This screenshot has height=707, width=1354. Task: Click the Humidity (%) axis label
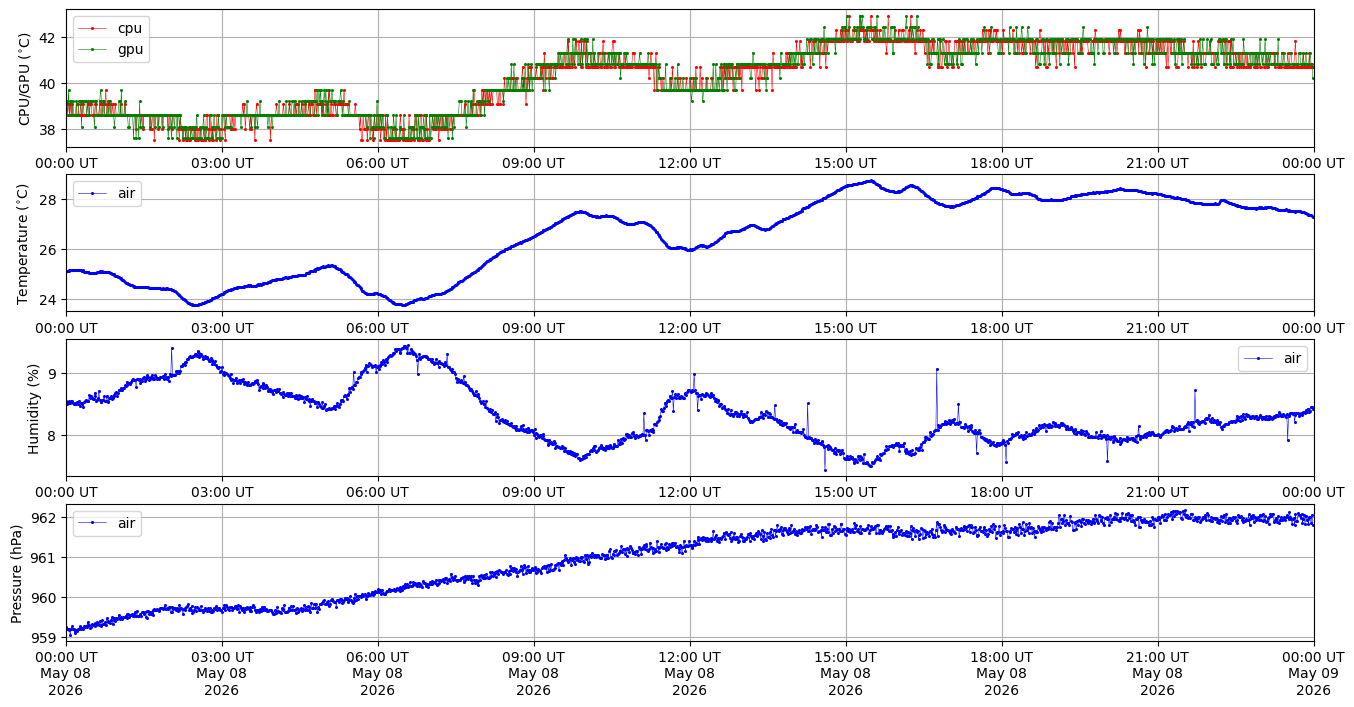pos(34,408)
